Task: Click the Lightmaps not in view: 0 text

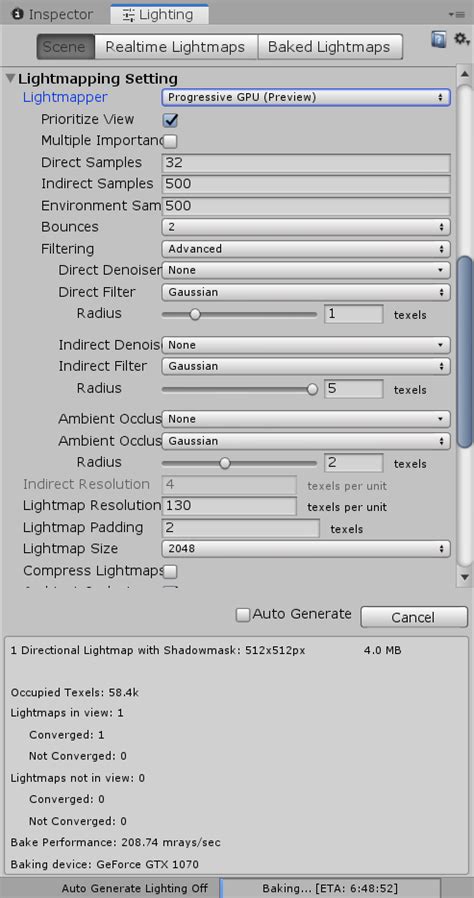Action: [x=78, y=778]
